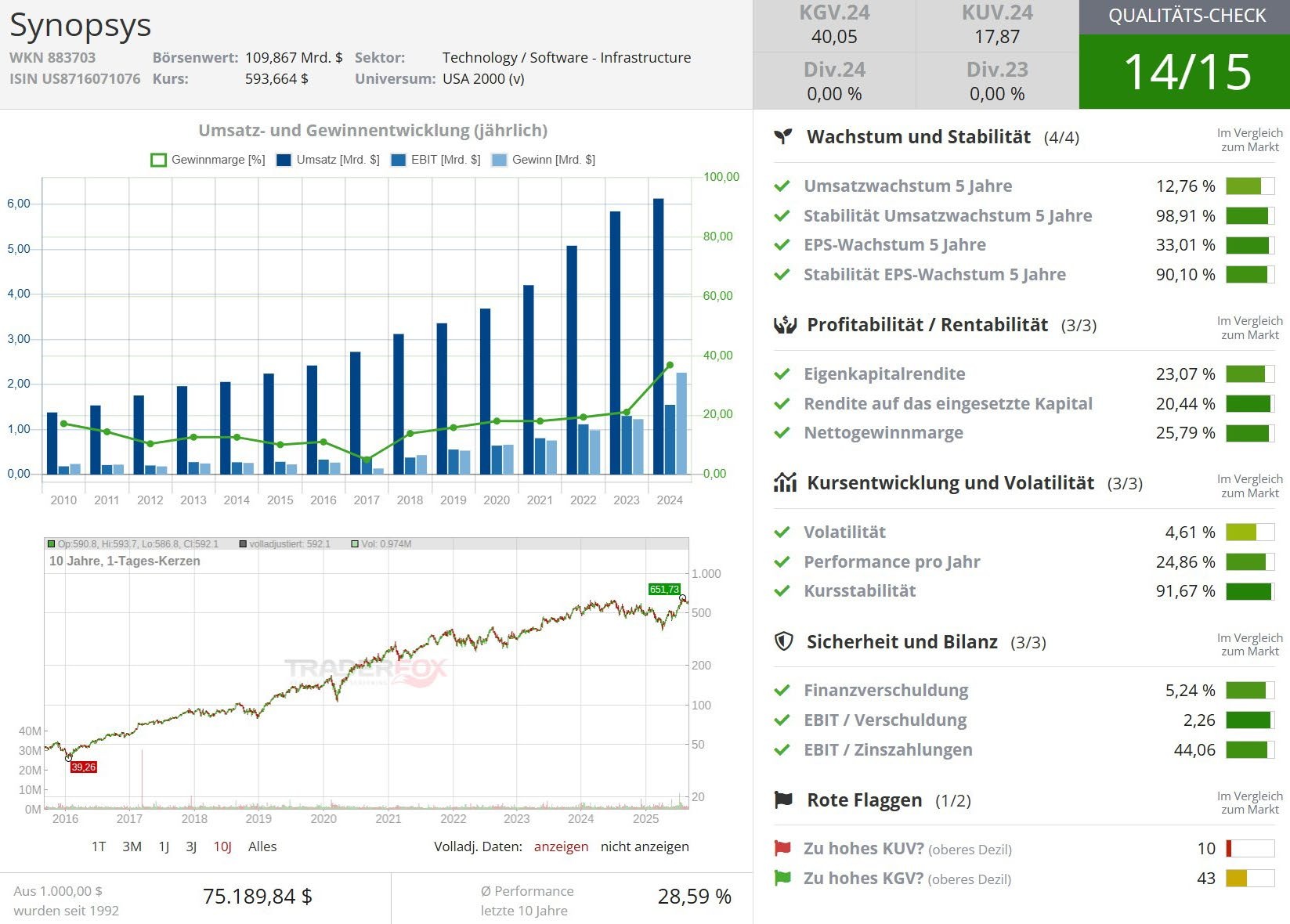Click the Kursentwicklung und Volatilität chart icon

click(785, 482)
